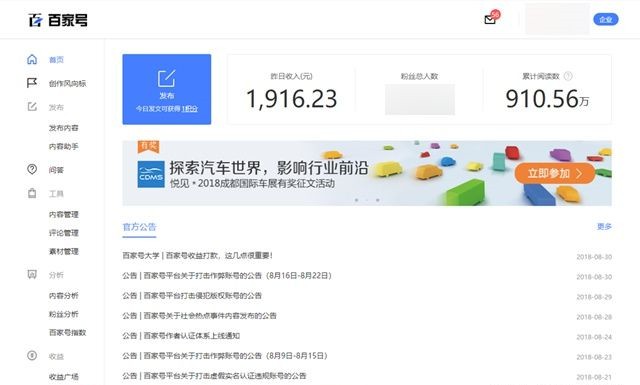The height and width of the screenshot is (385, 640).
Task: Click the 1积分 link in the publish tile
Action: point(189,109)
